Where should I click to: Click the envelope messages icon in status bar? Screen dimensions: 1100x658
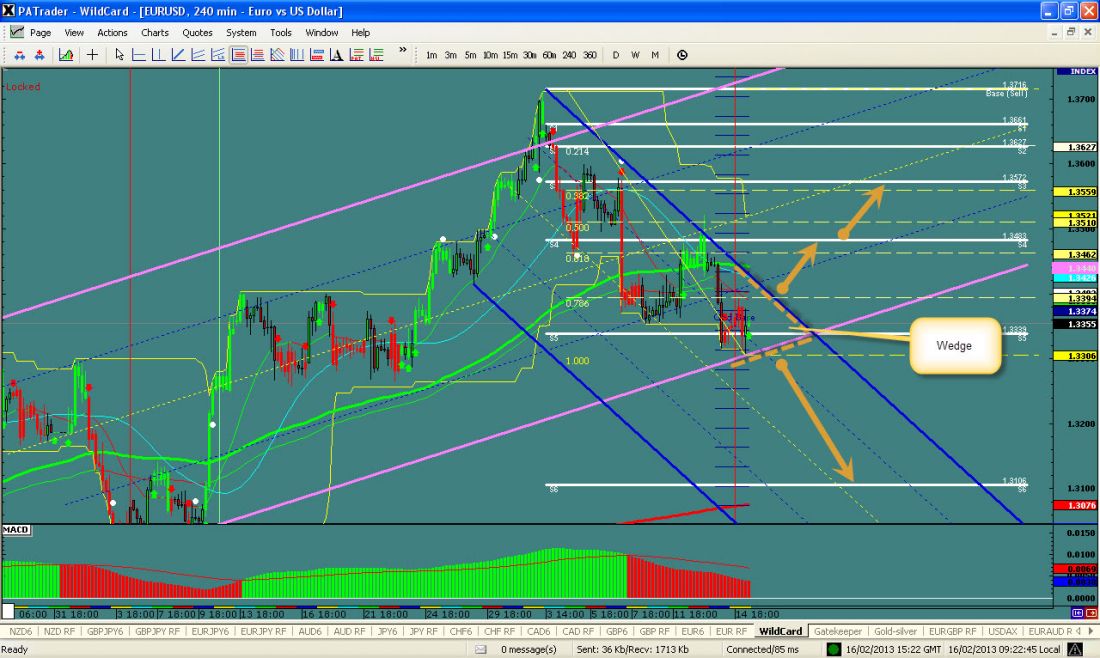[481, 649]
